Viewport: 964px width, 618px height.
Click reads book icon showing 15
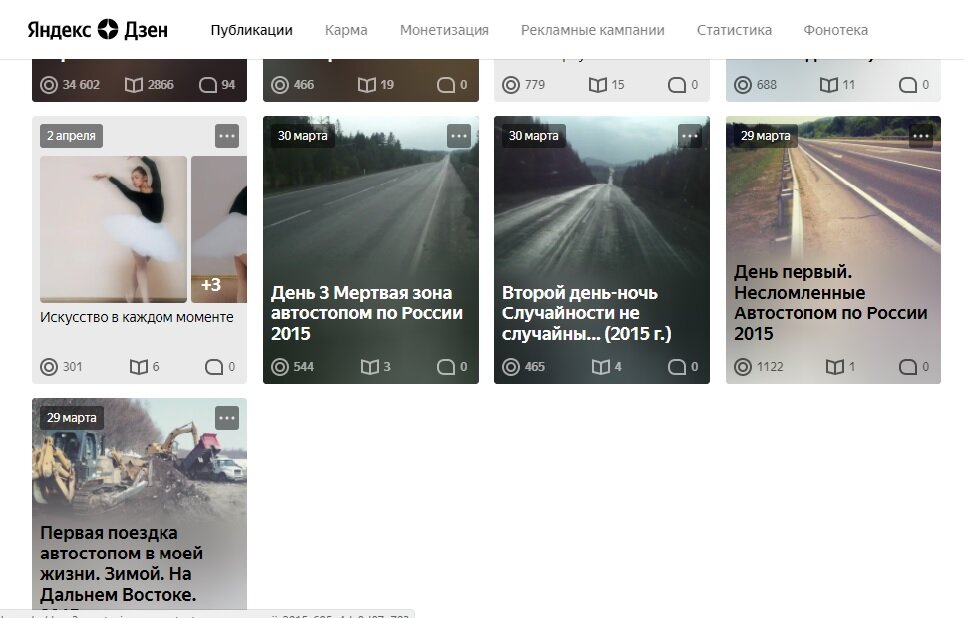pos(598,85)
